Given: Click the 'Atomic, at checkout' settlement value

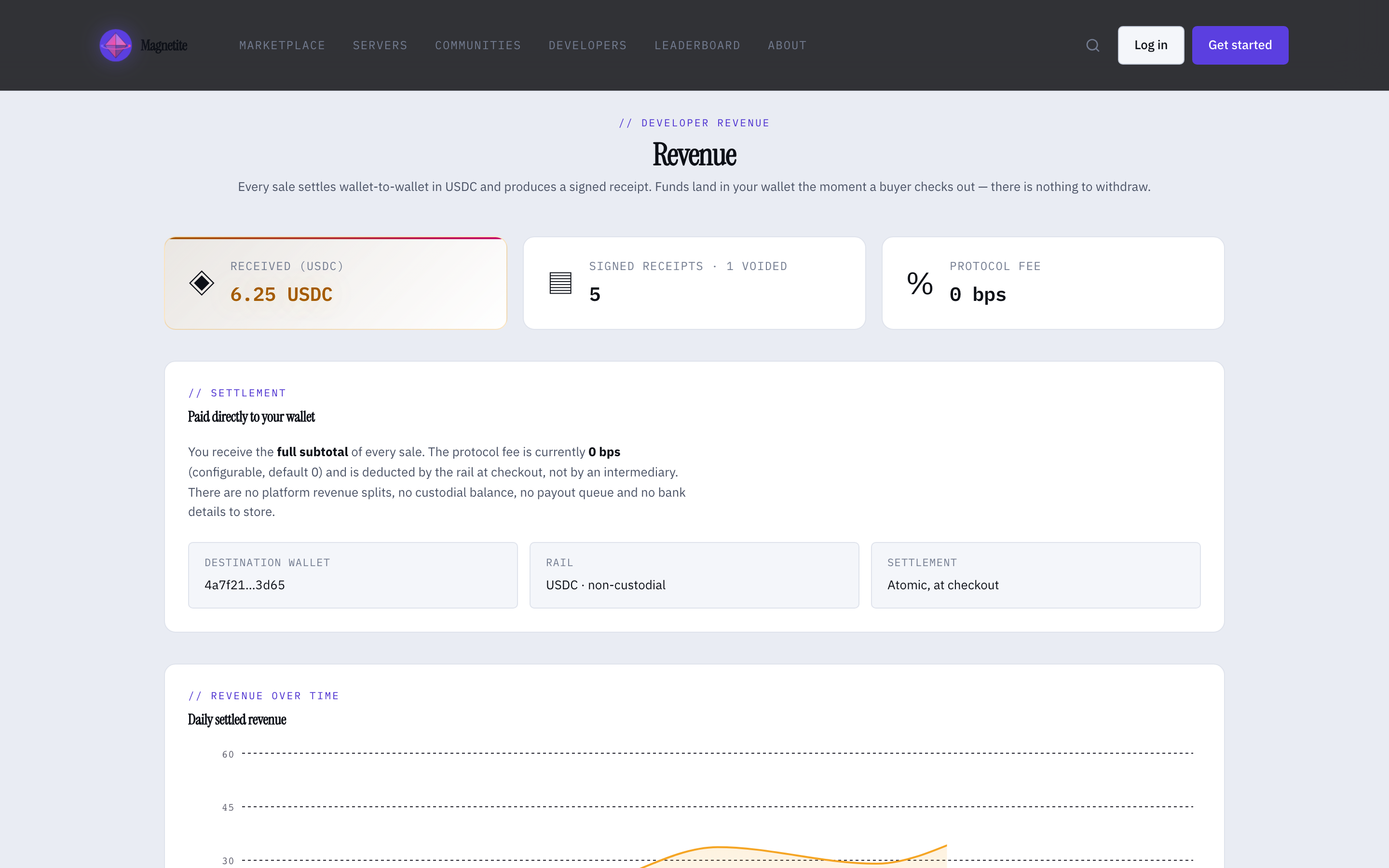Looking at the screenshot, I should click(x=943, y=585).
